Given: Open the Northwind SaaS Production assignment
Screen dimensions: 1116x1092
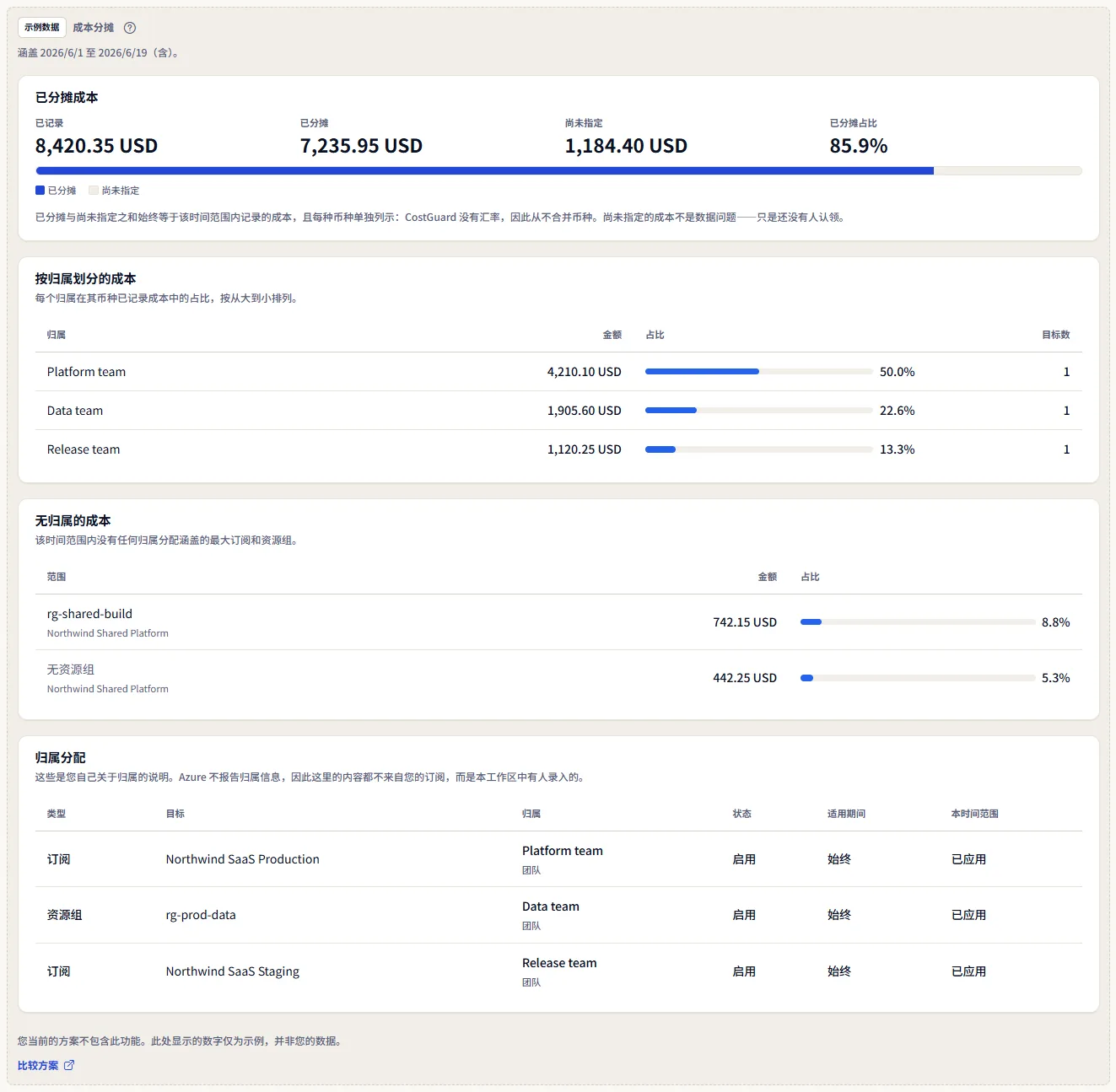Looking at the screenshot, I should click(242, 859).
